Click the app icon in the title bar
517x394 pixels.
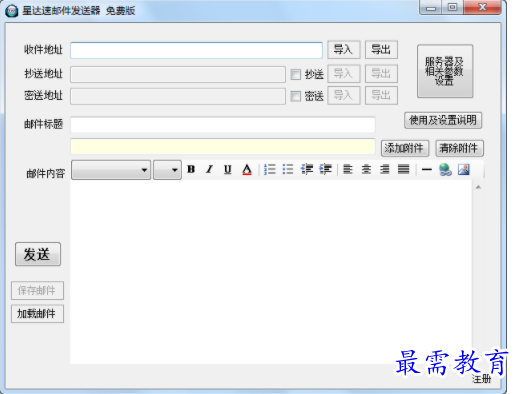pos(12,11)
